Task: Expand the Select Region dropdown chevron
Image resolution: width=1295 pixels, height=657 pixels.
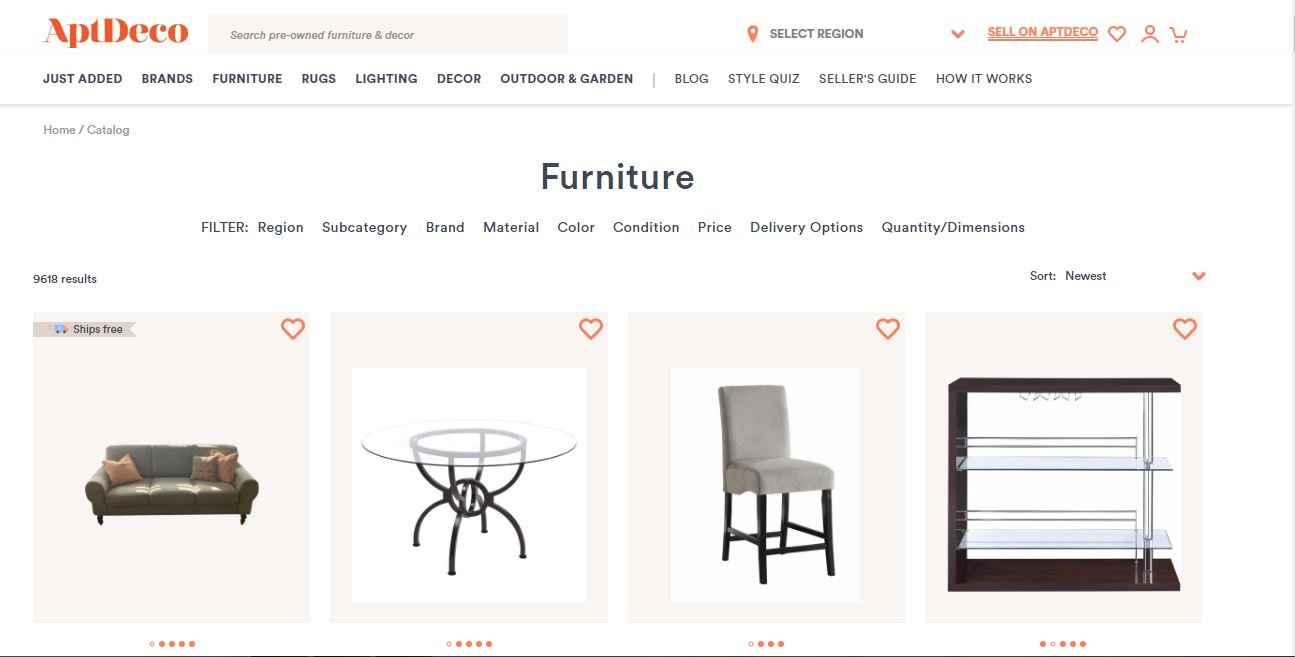Action: pos(958,34)
